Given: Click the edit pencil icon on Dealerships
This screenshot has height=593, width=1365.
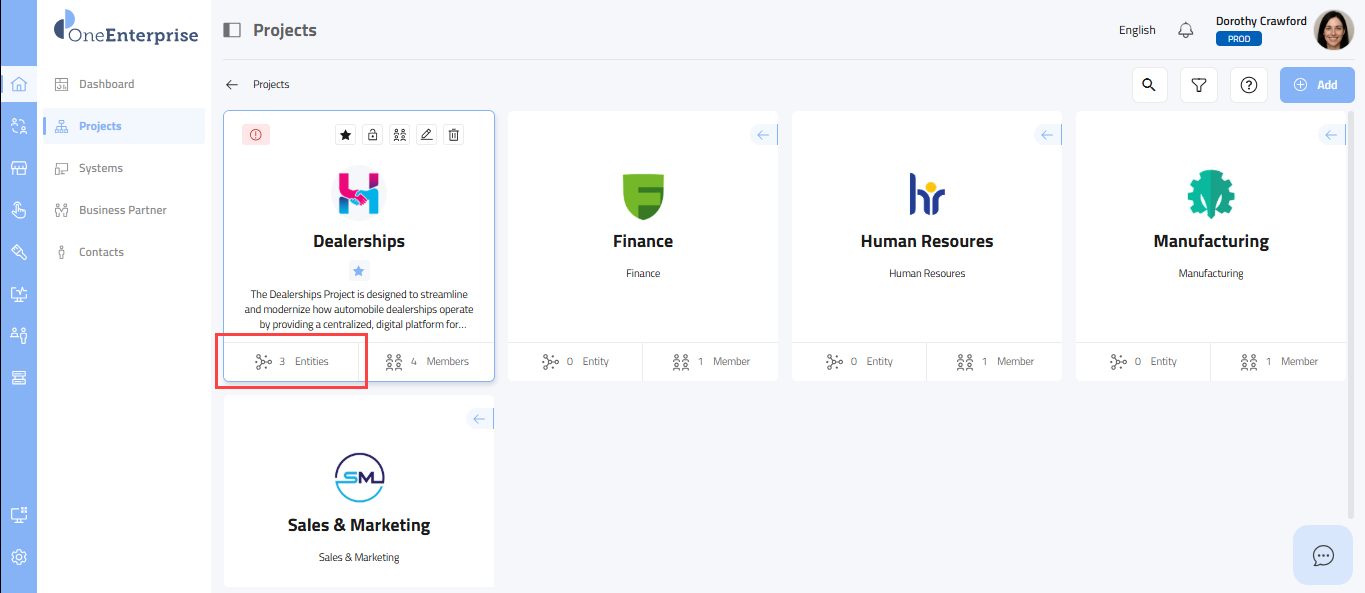Looking at the screenshot, I should click(x=427, y=135).
